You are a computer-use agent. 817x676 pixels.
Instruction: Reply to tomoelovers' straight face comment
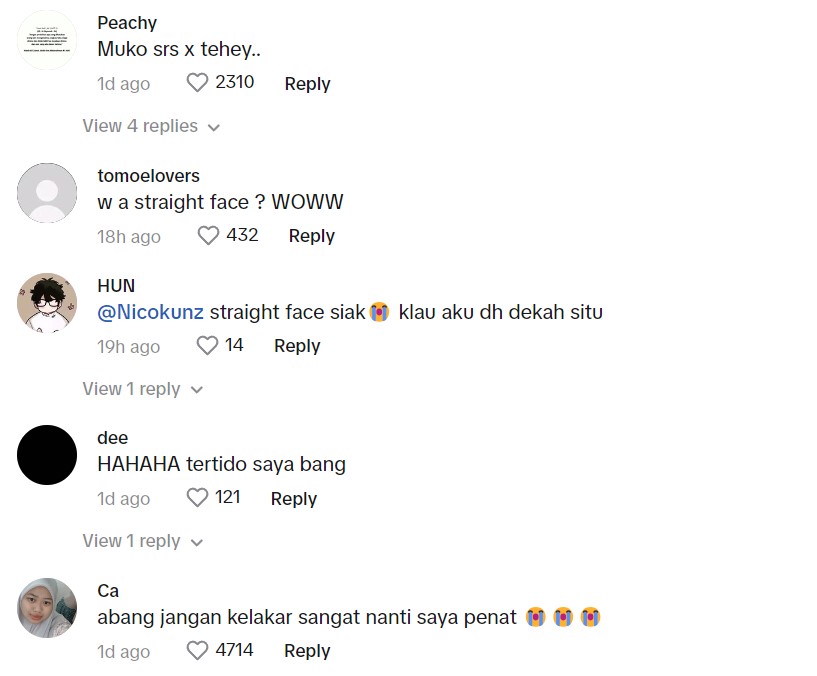[311, 236]
